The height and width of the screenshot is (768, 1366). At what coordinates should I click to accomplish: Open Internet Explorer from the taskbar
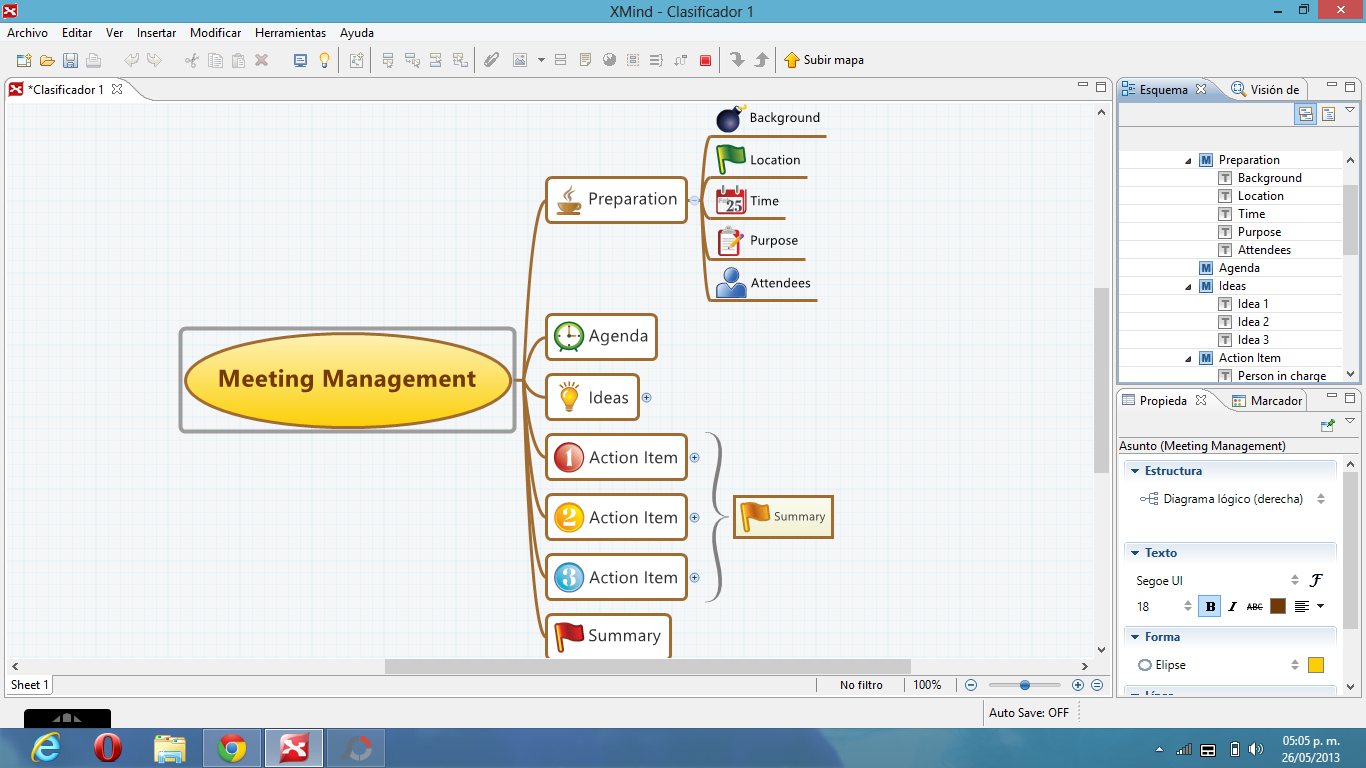tap(46, 748)
